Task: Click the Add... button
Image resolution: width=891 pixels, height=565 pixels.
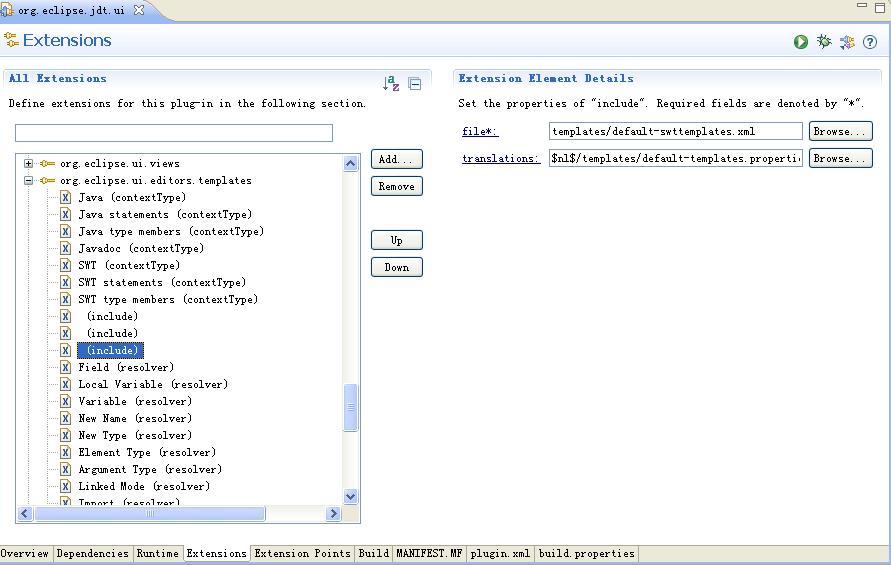Action: pos(397,159)
